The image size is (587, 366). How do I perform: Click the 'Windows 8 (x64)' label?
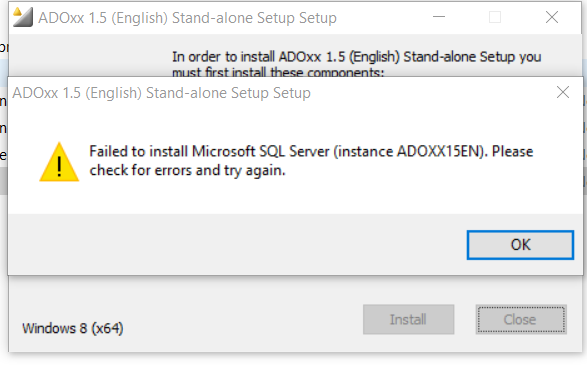tap(73, 329)
